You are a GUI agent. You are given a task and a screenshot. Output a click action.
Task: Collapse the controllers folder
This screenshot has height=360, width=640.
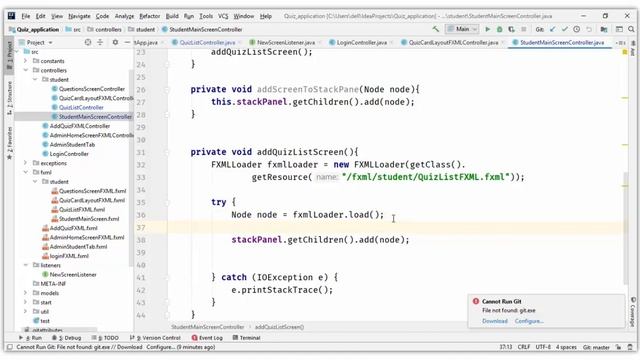pyautogui.click(x=25, y=70)
